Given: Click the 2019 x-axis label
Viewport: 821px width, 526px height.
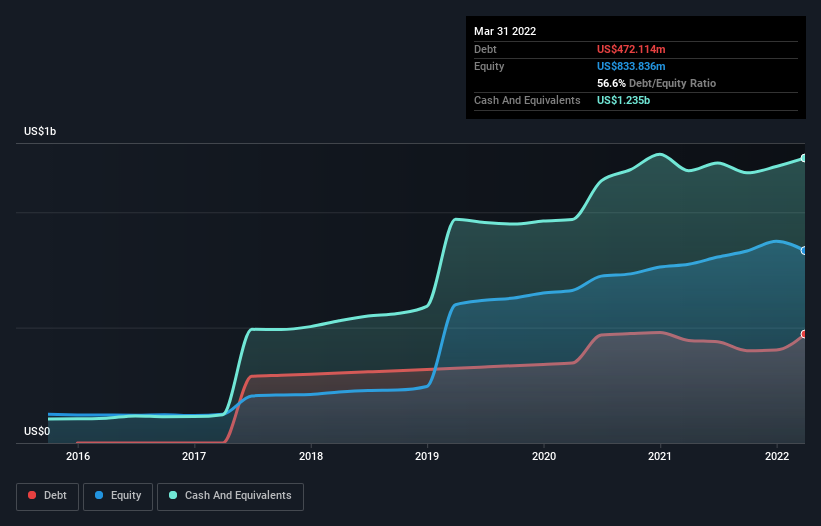Looking at the screenshot, I should point(427,456).
